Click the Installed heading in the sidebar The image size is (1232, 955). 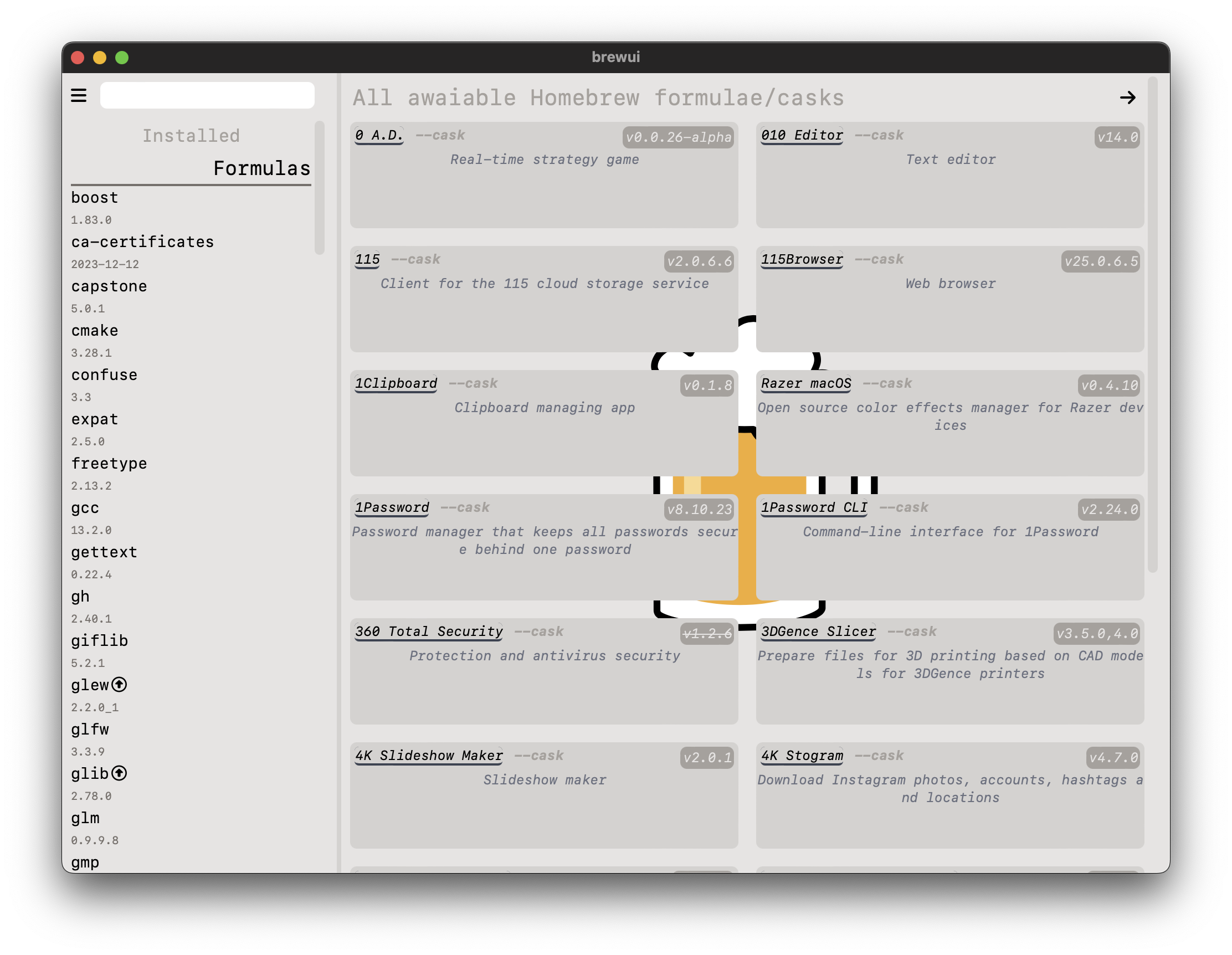pos(191,136)
